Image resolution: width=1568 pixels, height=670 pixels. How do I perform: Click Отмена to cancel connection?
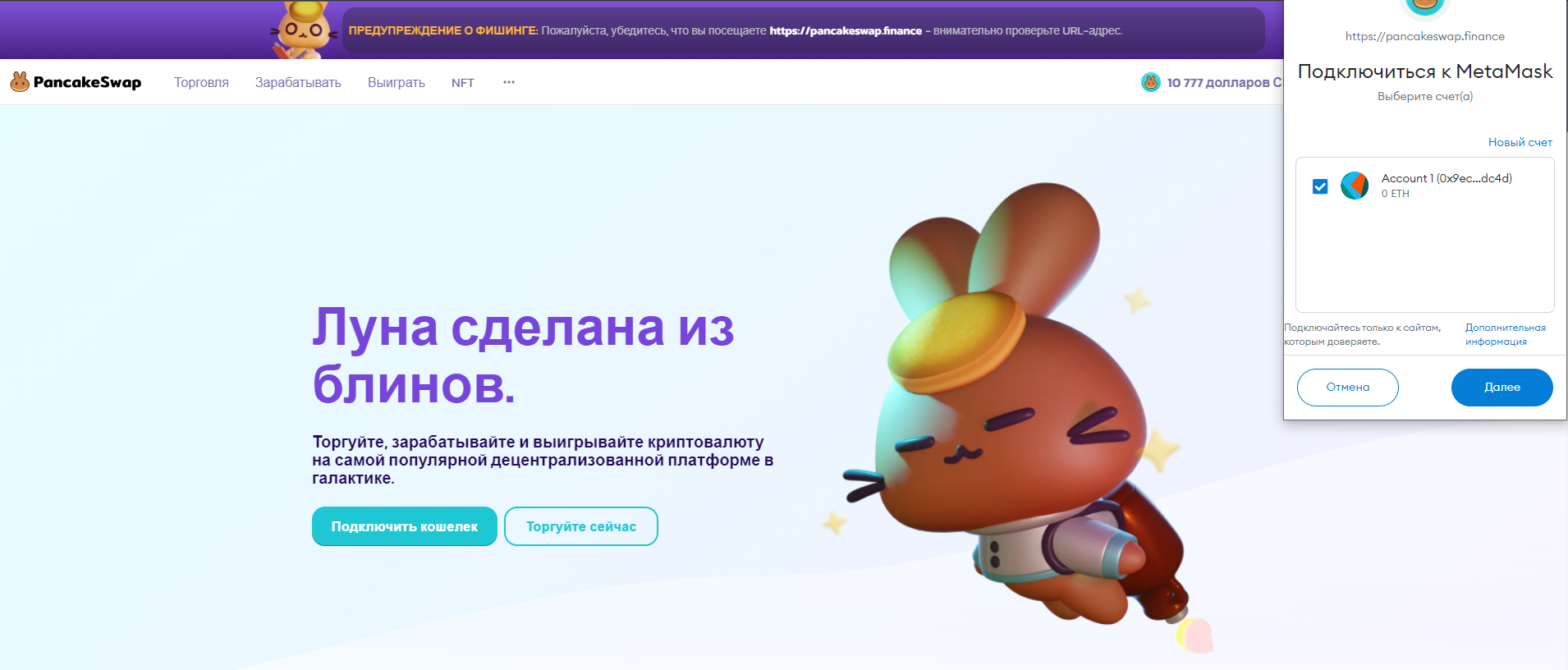[1348, 388]
